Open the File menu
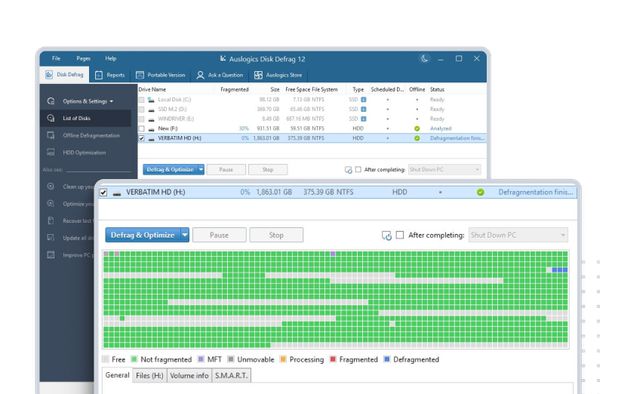This screenshot has height=394, width=618. coord(56,58)
